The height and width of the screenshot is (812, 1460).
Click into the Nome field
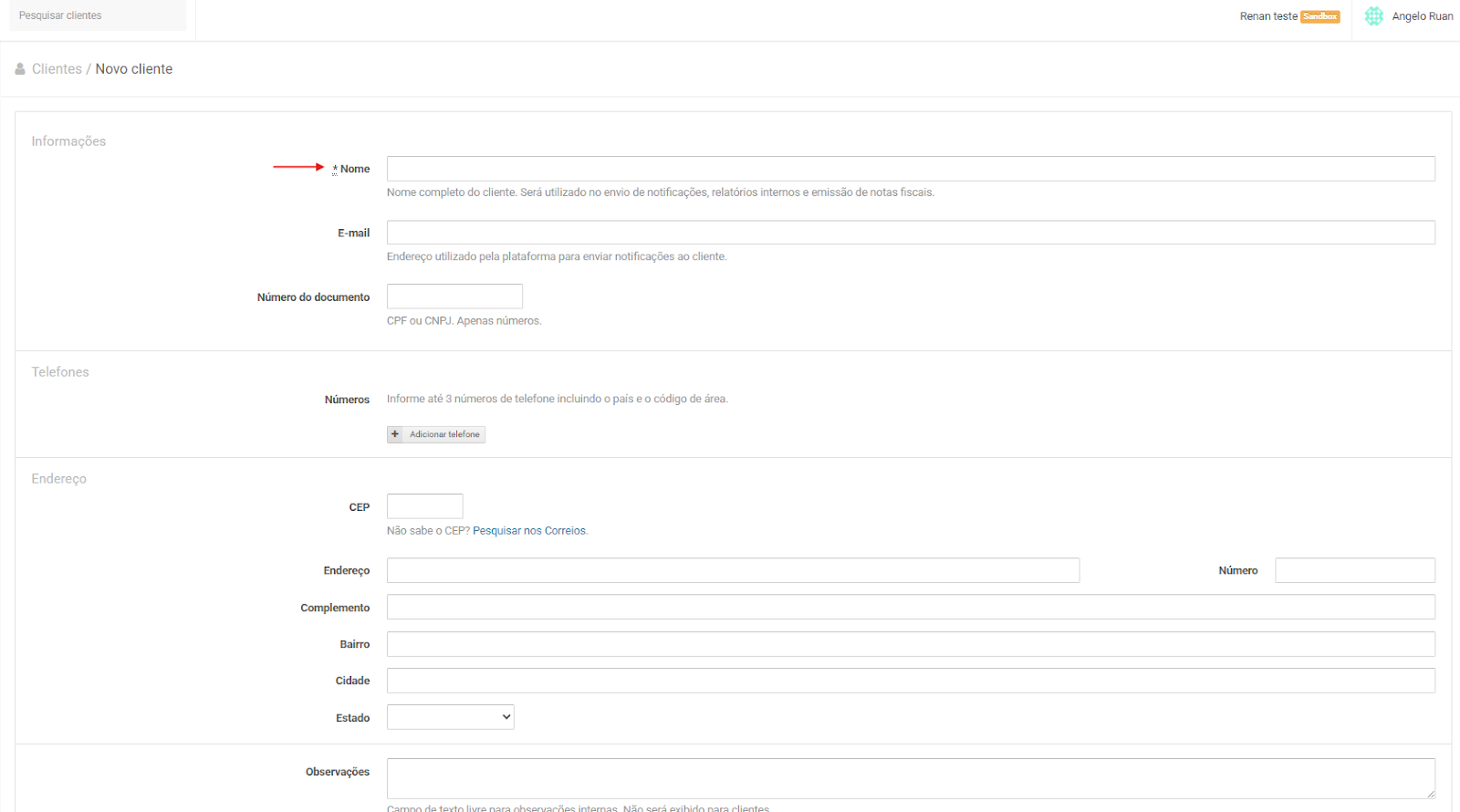[x=910, y=169]
